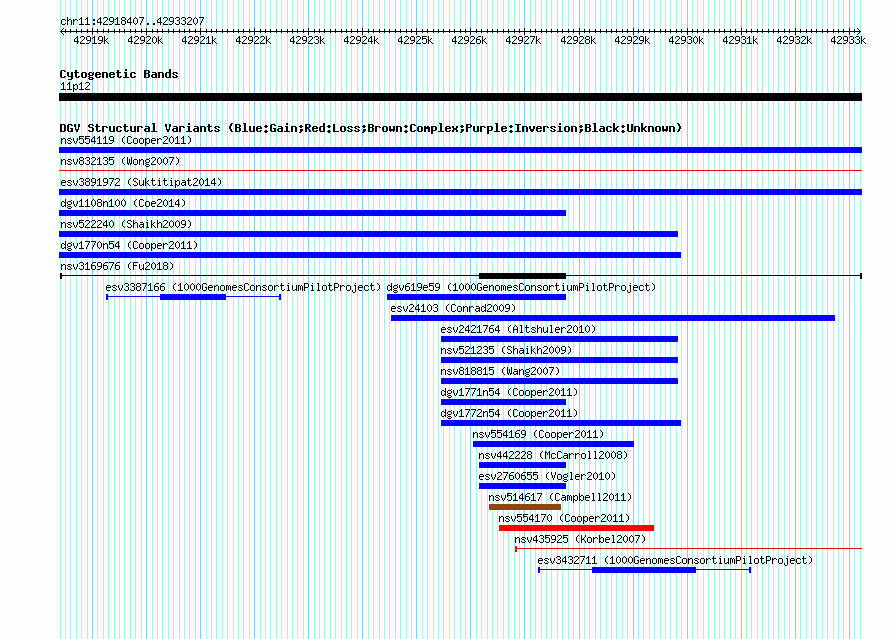Image resolution: width=890 pixels, height=639 pixels.
Task: Click the dgv1772n54 (Cooper2011) label
Action: coord(509,413)
